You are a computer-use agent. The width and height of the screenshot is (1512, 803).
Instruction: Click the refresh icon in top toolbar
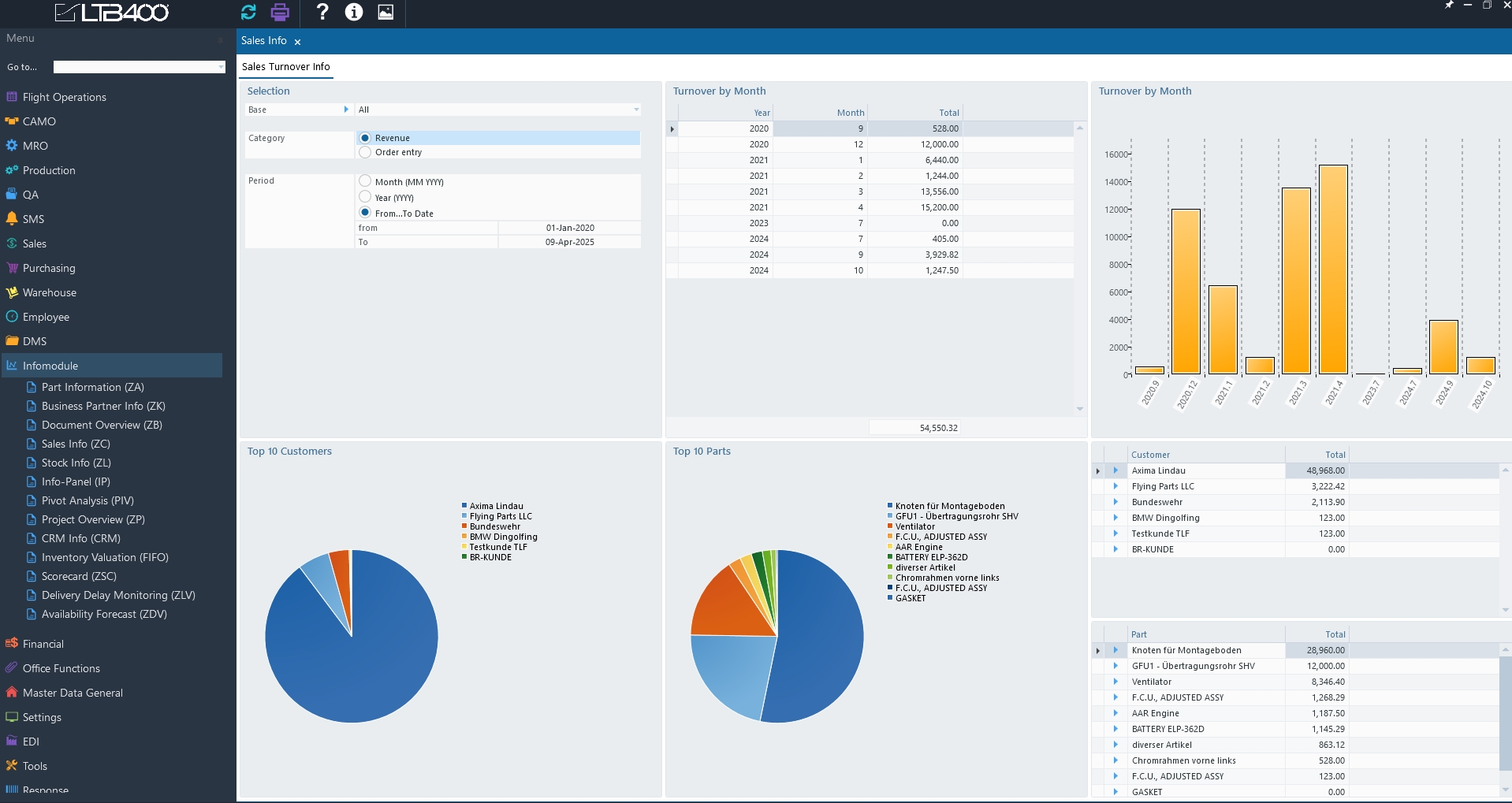248,12
